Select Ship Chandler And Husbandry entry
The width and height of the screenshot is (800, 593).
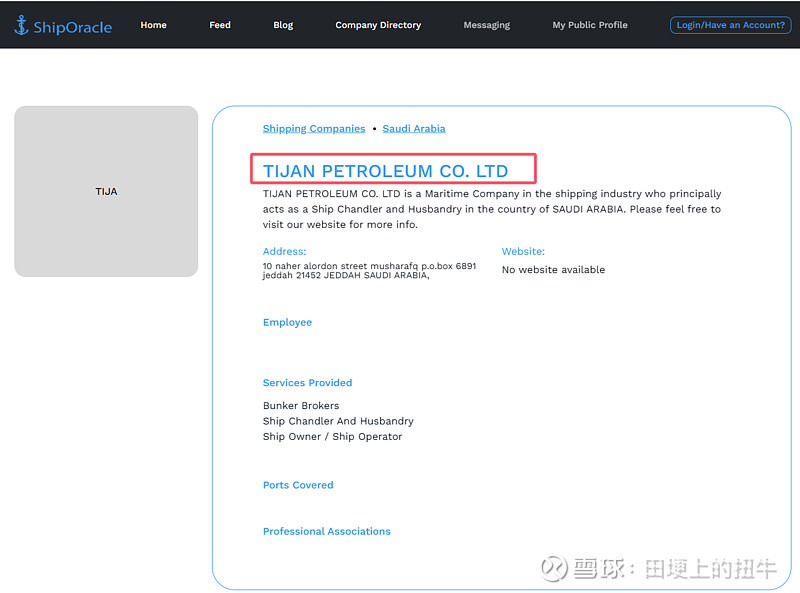coord(338,421)
